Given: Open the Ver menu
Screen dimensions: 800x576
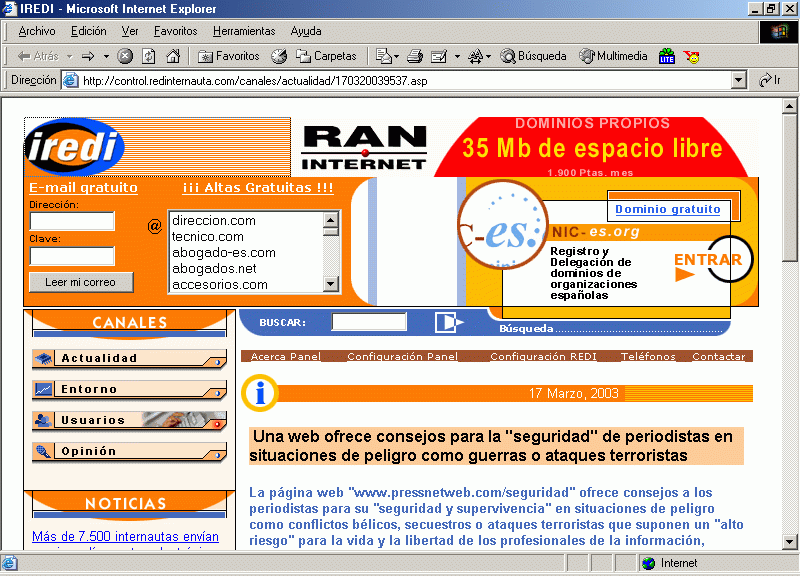Looking at the screenshot, I should click(130, 31).
